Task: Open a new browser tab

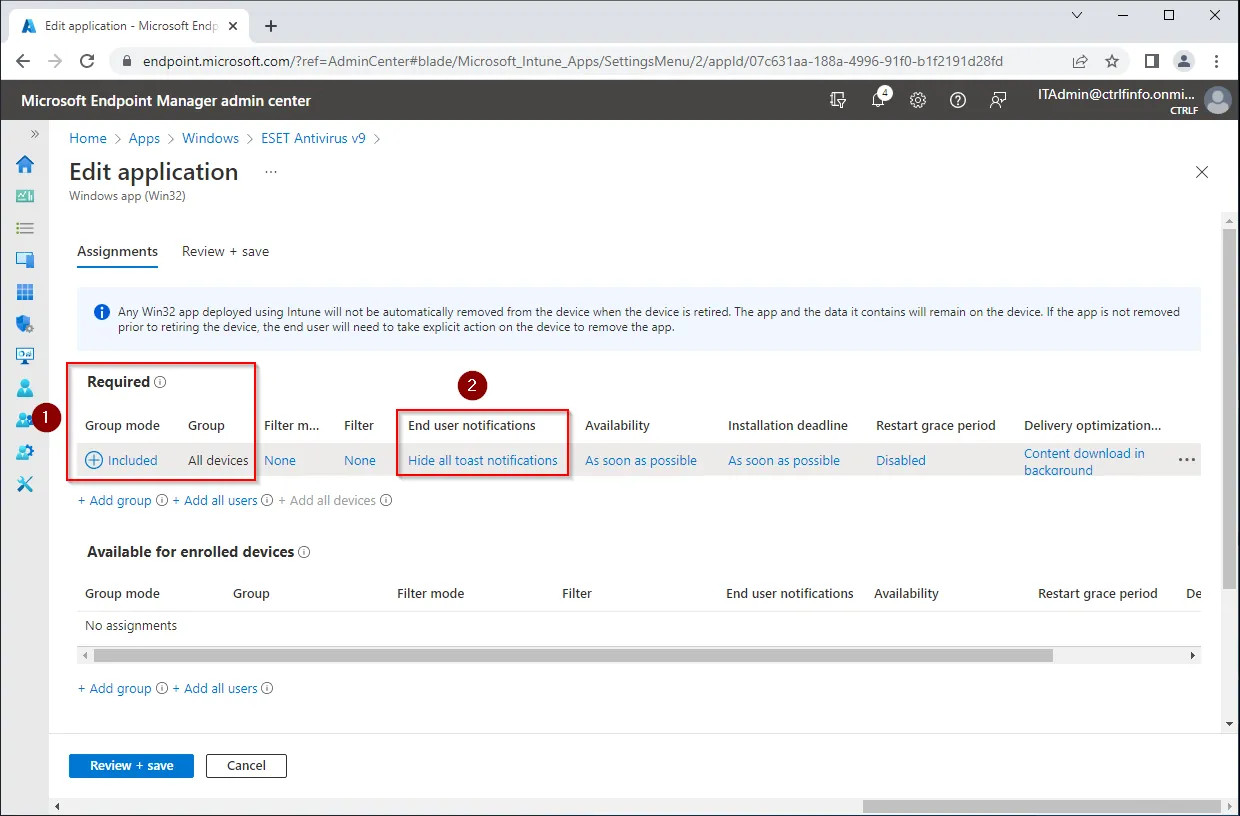Action: pos(271,26)
